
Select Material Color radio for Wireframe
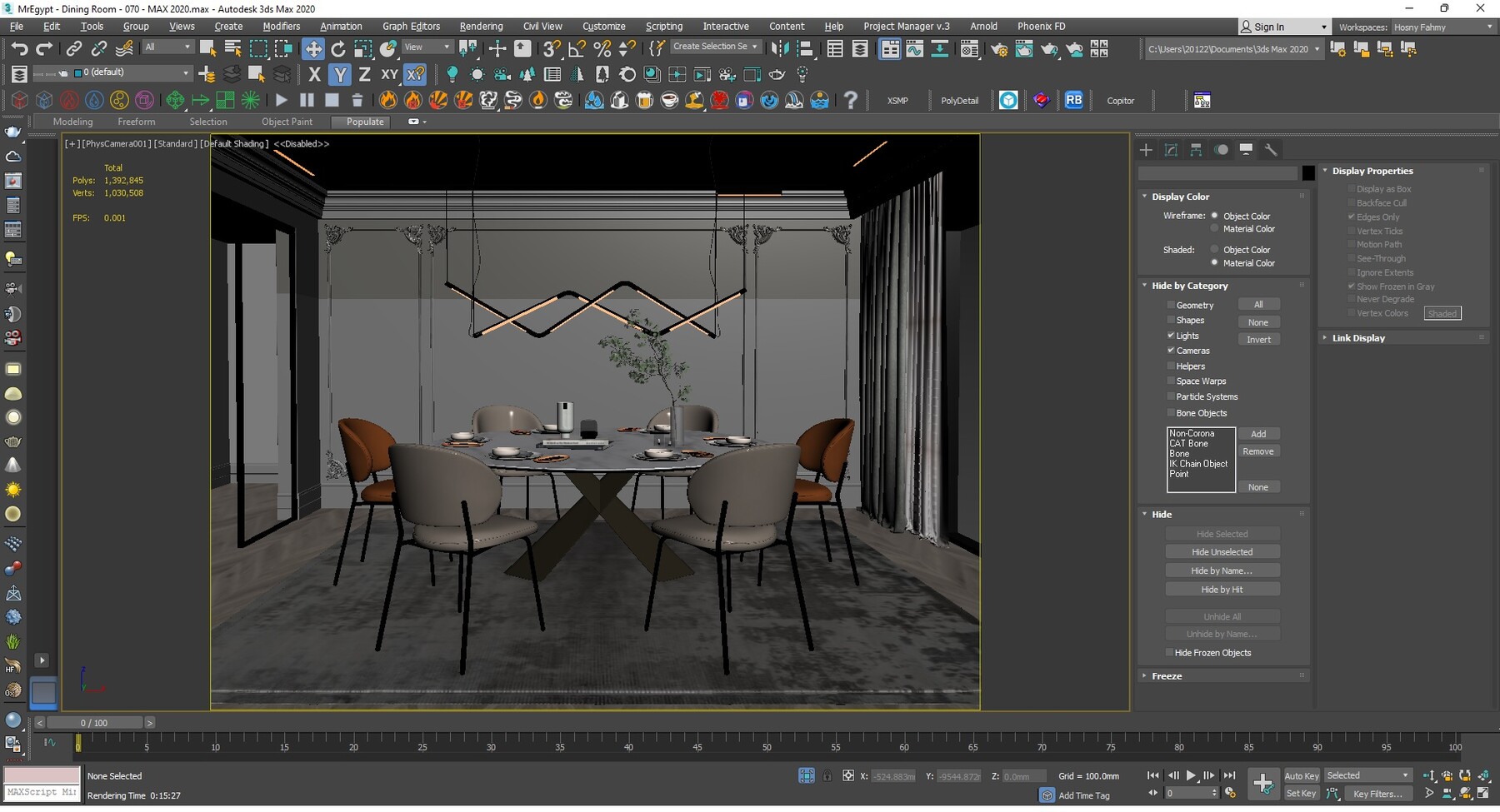(x=1215, y=228)
